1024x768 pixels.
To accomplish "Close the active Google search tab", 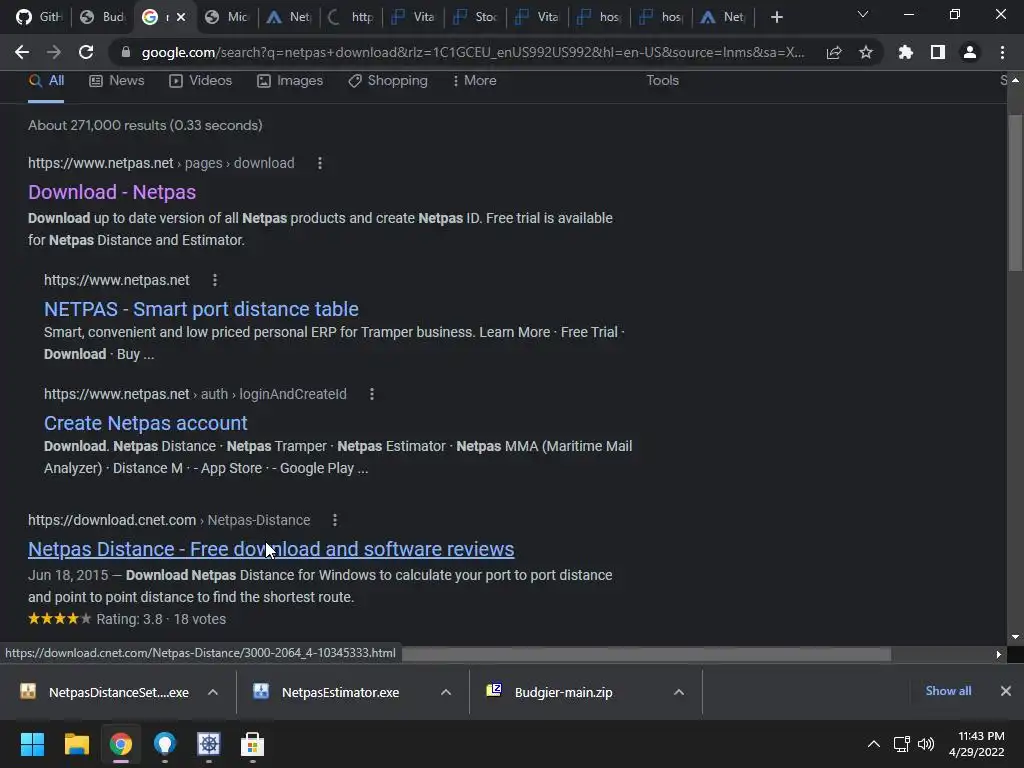I will (181, 17).
